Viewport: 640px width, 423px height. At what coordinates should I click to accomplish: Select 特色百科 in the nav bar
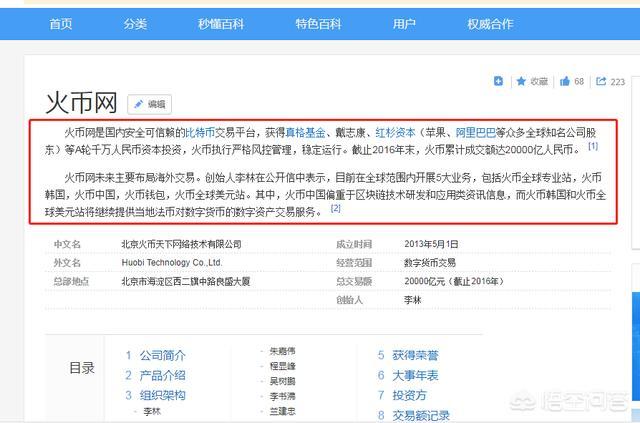point(316,23)
